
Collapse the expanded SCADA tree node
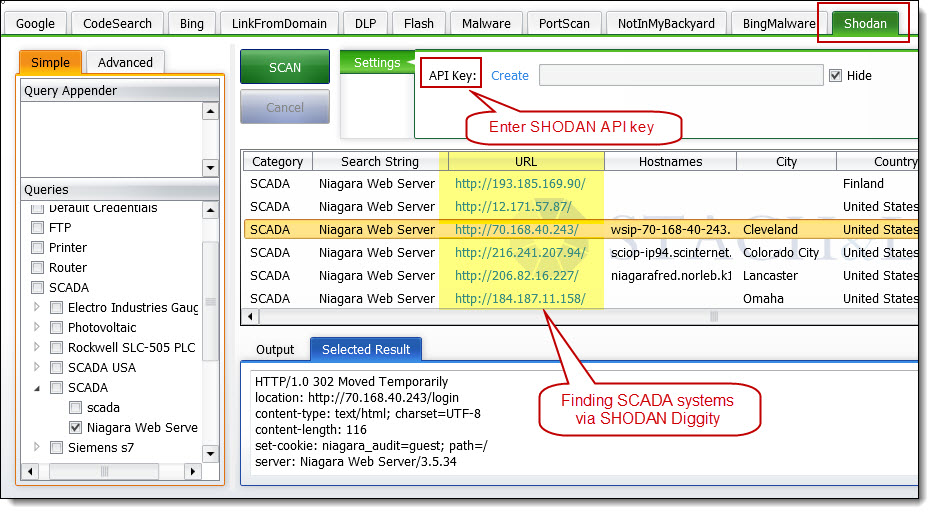point(37,388)
